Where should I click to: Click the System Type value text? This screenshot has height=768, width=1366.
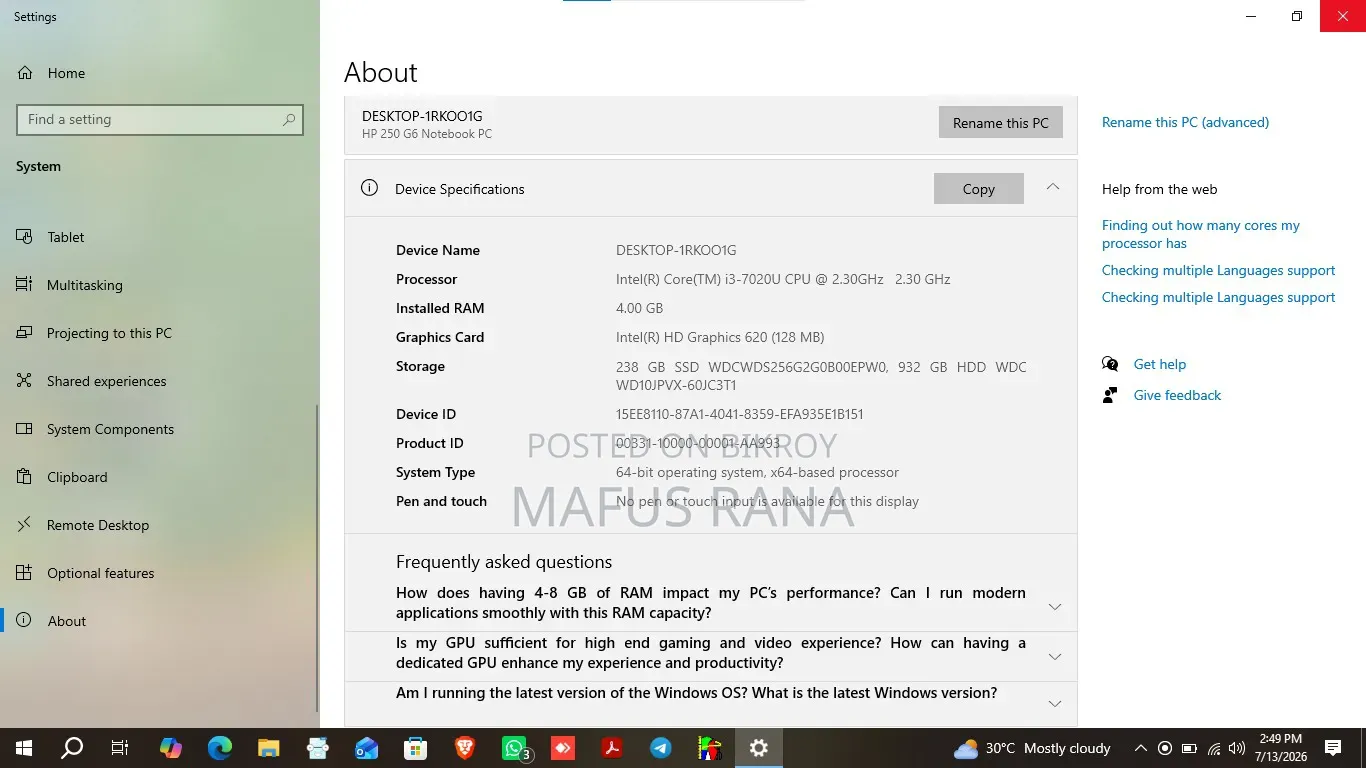[x=757, y=472]
